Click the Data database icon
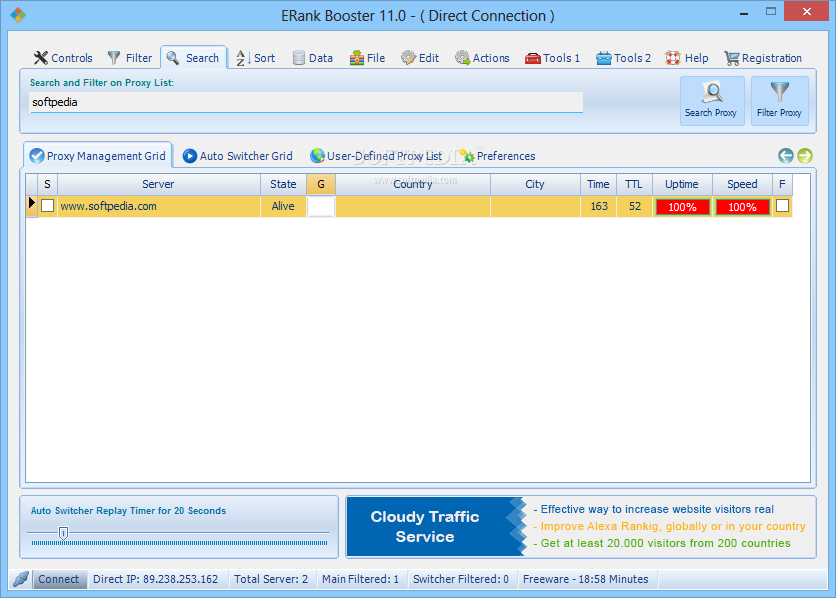The image size is (836, 598). [299, 58]
